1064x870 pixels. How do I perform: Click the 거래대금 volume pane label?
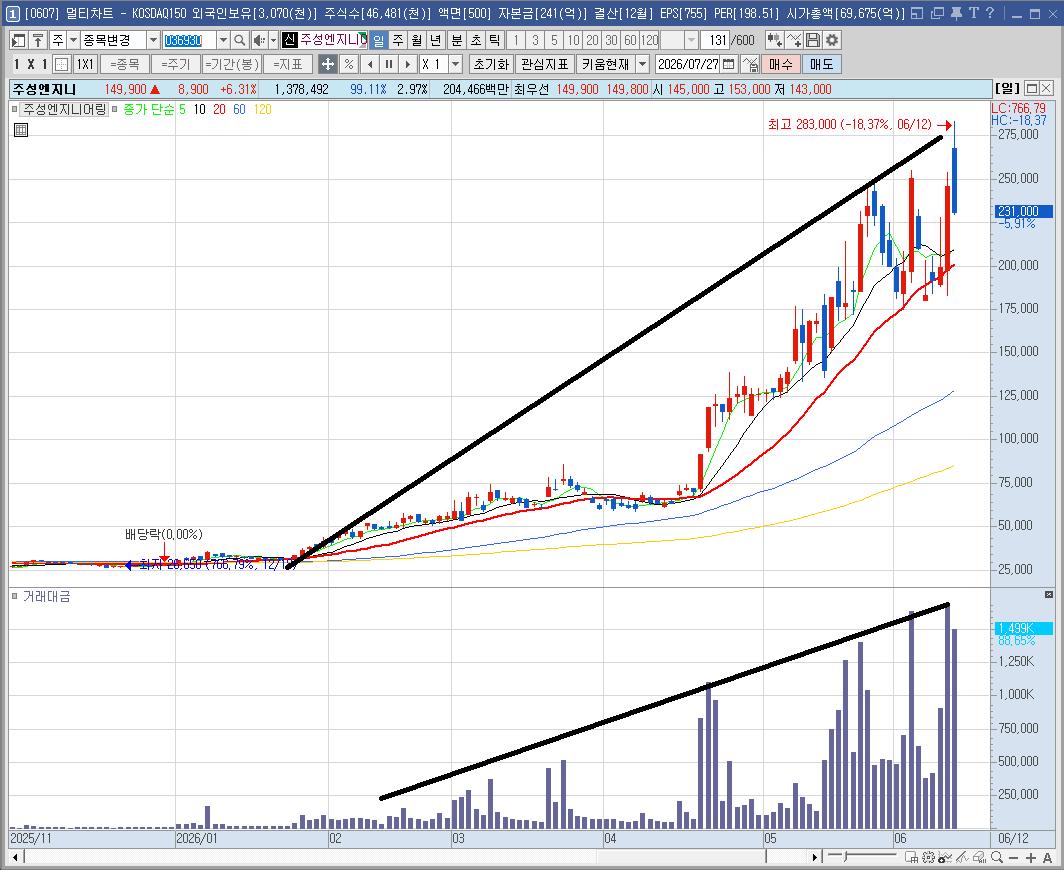[46, 597]
